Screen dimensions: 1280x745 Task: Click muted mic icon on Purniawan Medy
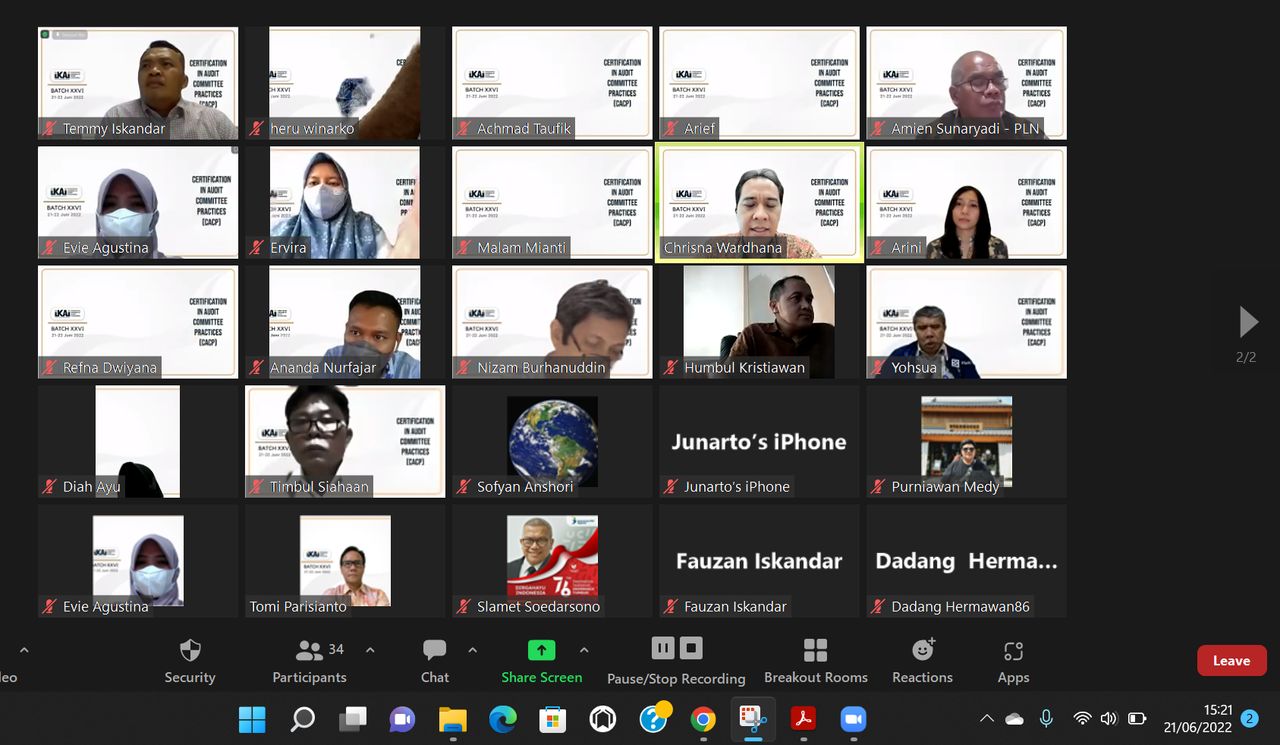878,486
